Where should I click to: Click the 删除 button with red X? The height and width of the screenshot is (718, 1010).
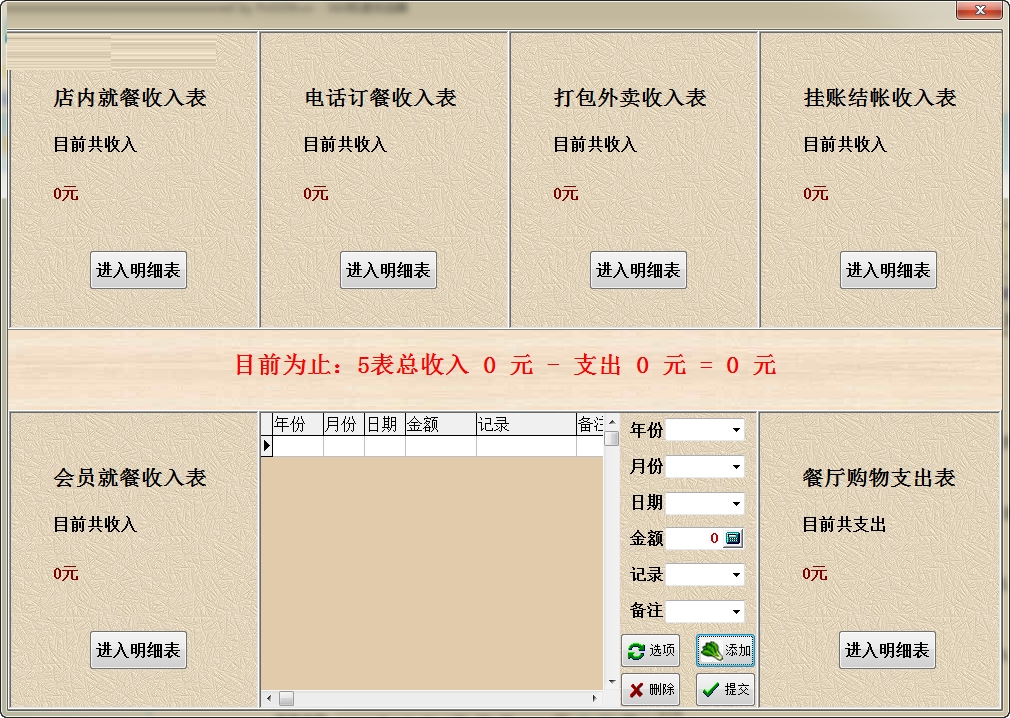pos(651,690)
